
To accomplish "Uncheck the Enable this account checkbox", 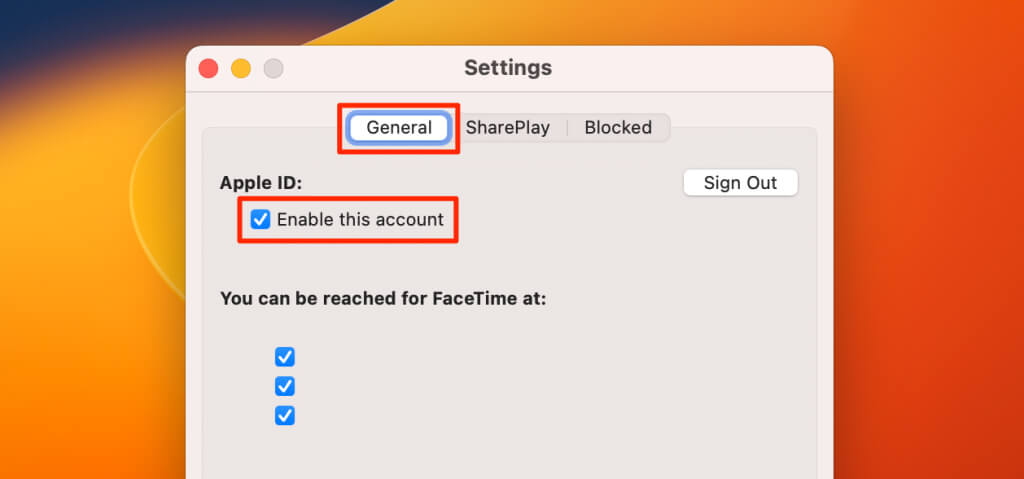I will click(261, 220).
